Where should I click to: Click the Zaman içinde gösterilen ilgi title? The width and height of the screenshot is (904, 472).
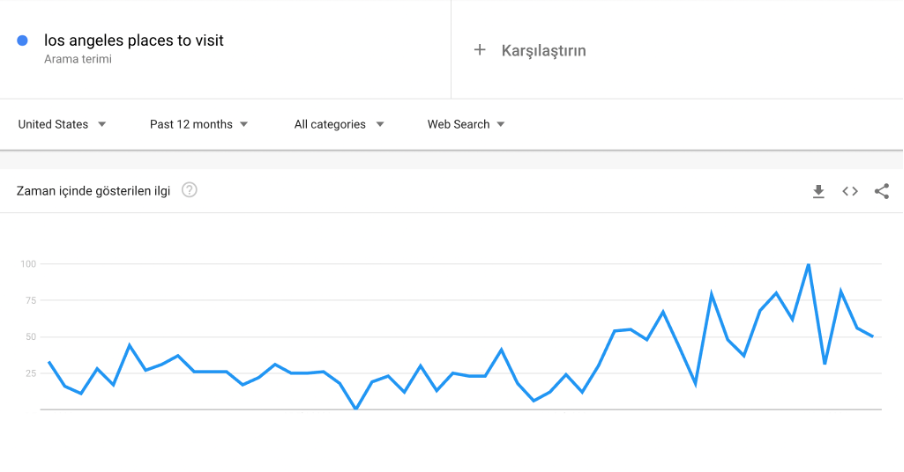coord(93,191)
